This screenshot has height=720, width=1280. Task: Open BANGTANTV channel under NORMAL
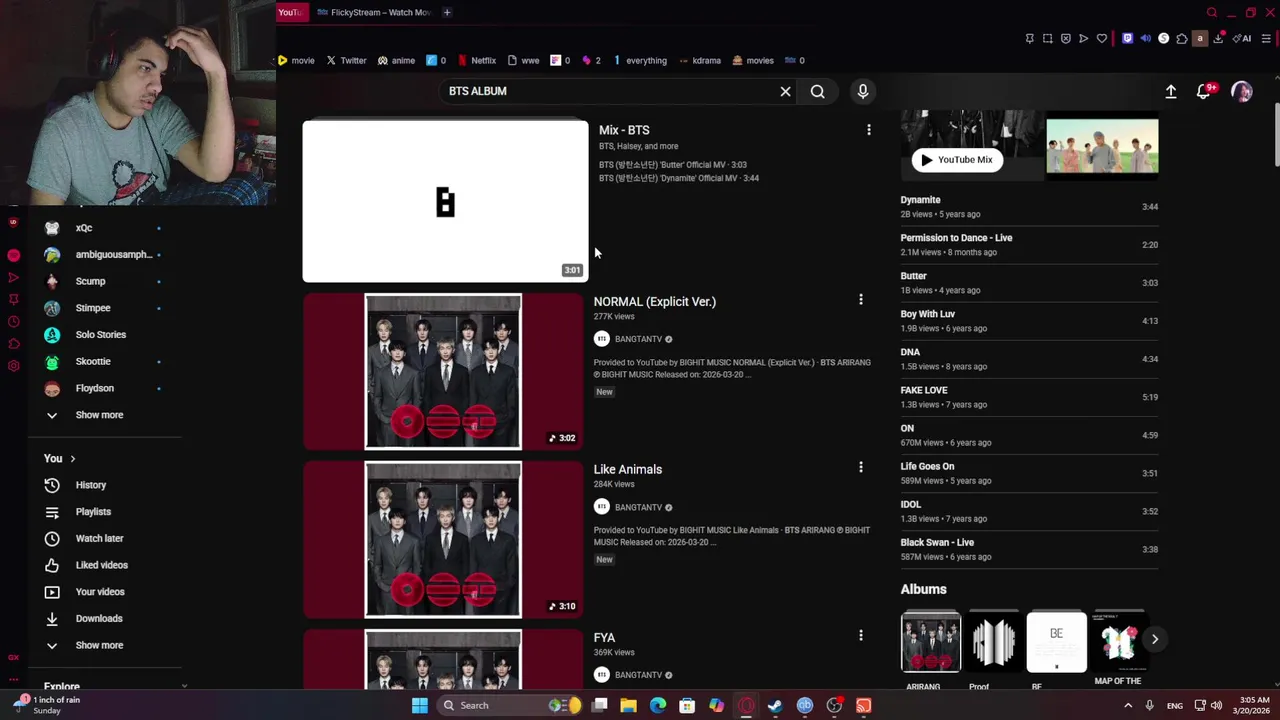(x=638, y=339)
